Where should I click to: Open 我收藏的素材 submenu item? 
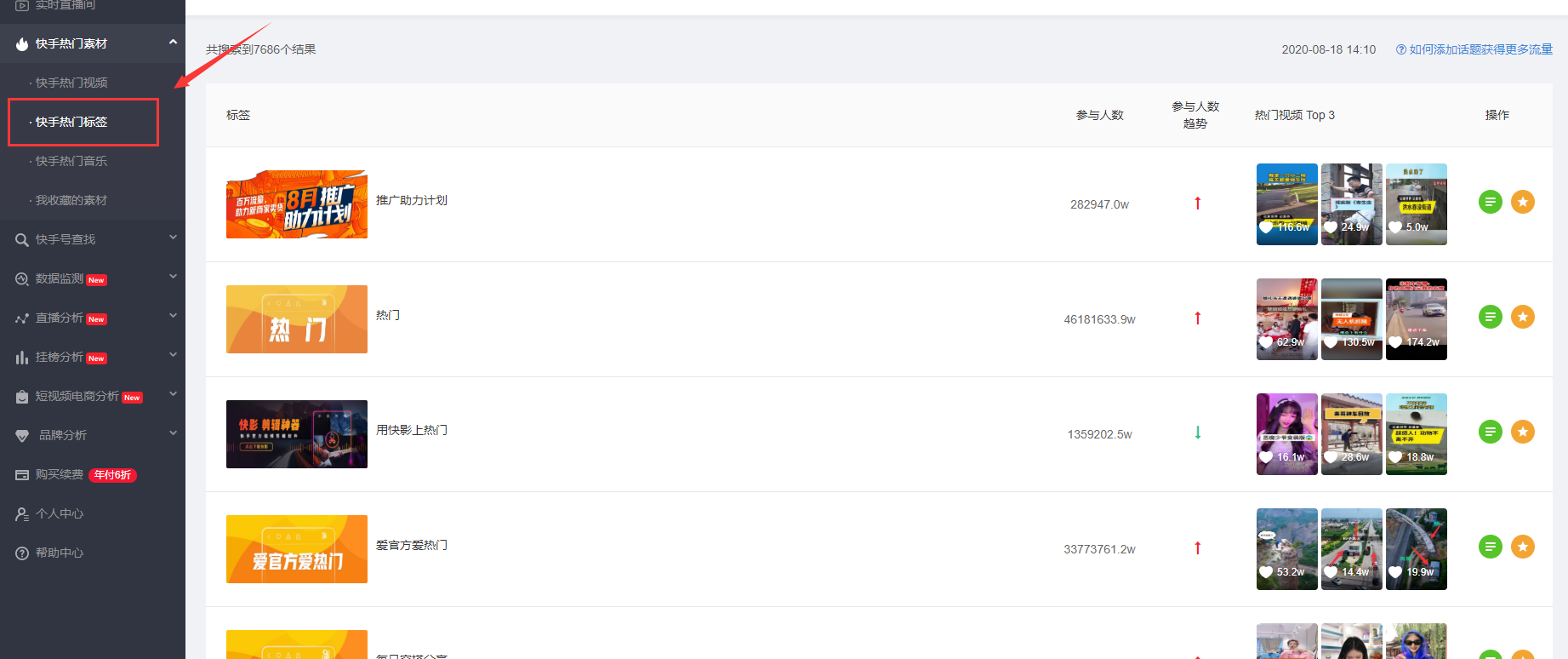pyautogui.click(x=71, y=200)
